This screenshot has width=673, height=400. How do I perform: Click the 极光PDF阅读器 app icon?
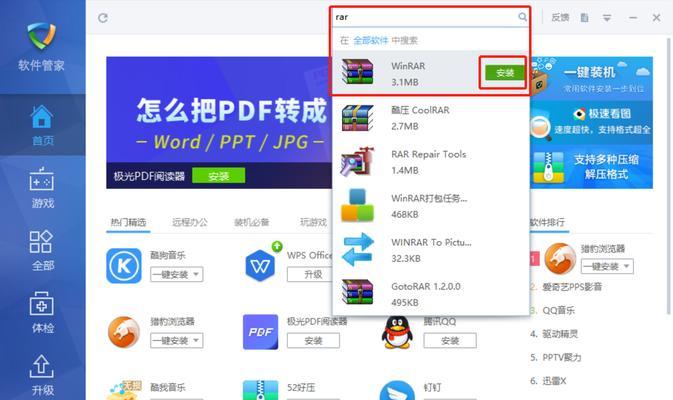point(261,332)
